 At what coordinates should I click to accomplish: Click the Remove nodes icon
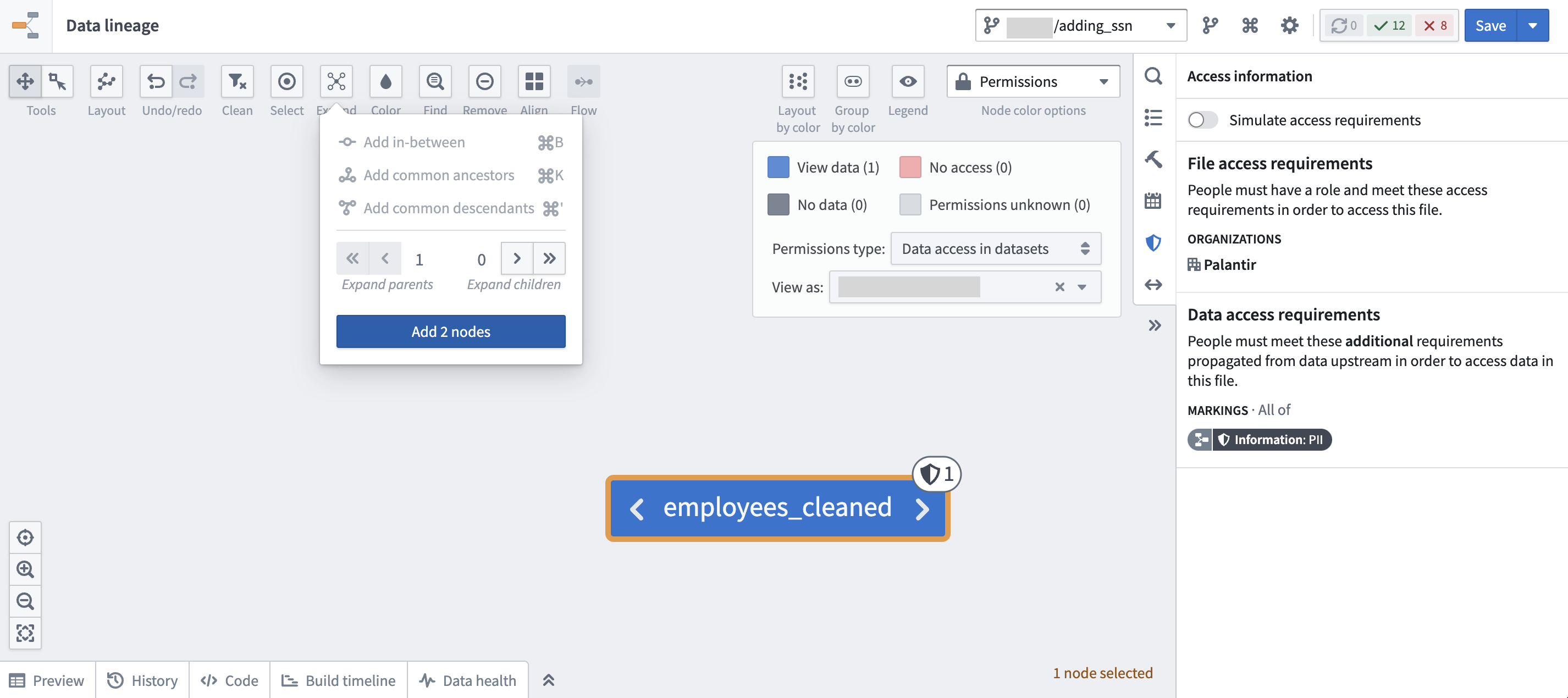click(484, 81)
